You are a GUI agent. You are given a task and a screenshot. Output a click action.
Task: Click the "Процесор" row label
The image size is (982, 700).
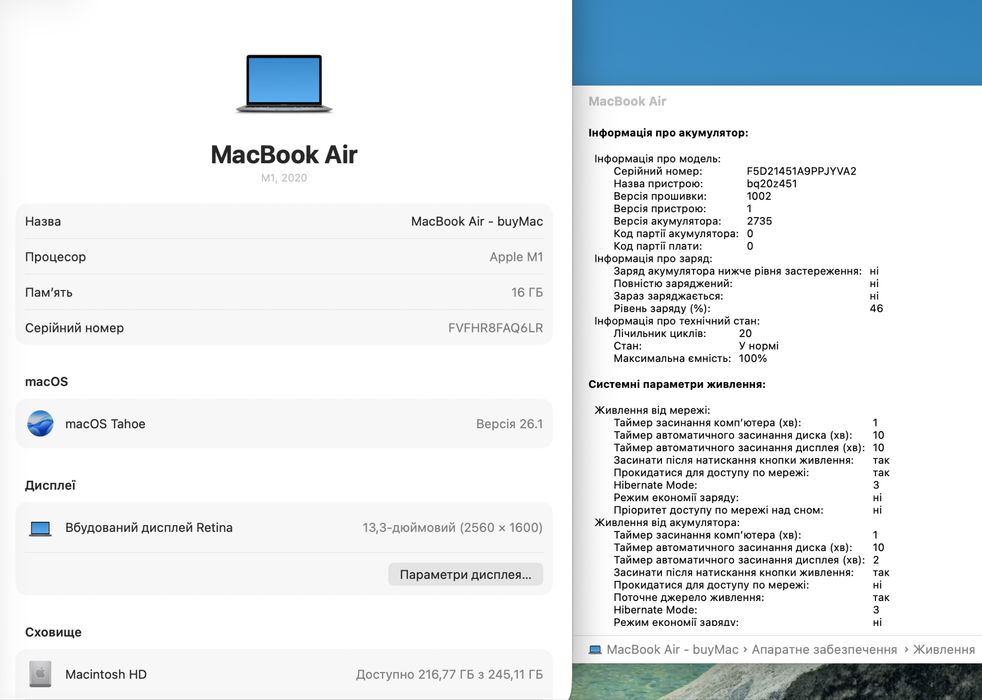click(x=55, y=257)
